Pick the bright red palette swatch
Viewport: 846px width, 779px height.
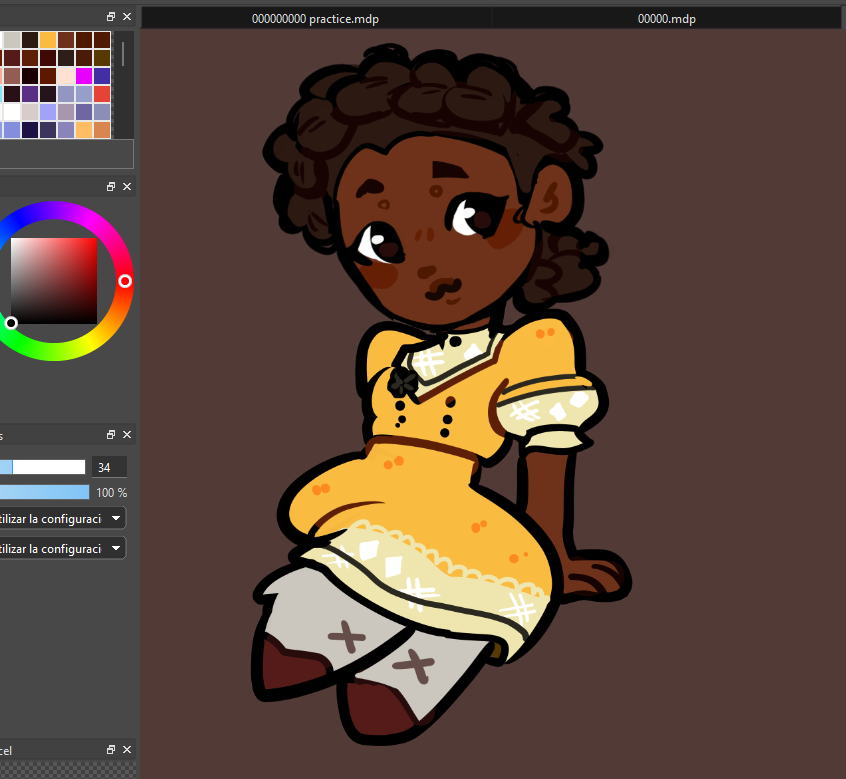coord(102,94)
